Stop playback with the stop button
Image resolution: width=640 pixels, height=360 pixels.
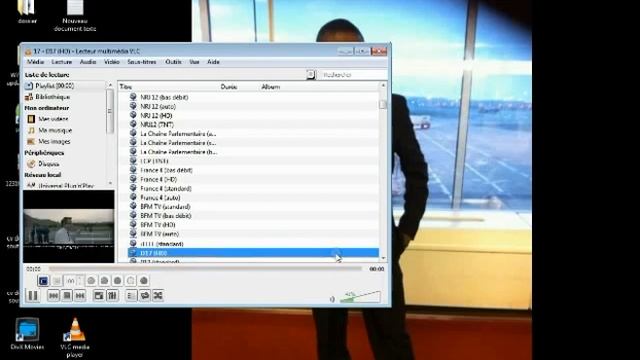[x=67, y=296]
